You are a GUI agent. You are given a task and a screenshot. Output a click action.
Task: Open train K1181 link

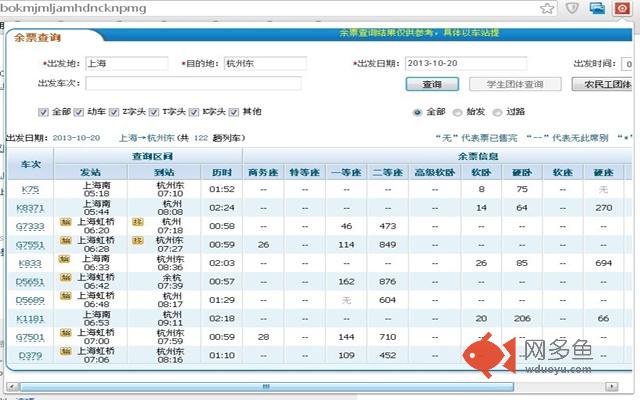(30, 319)
